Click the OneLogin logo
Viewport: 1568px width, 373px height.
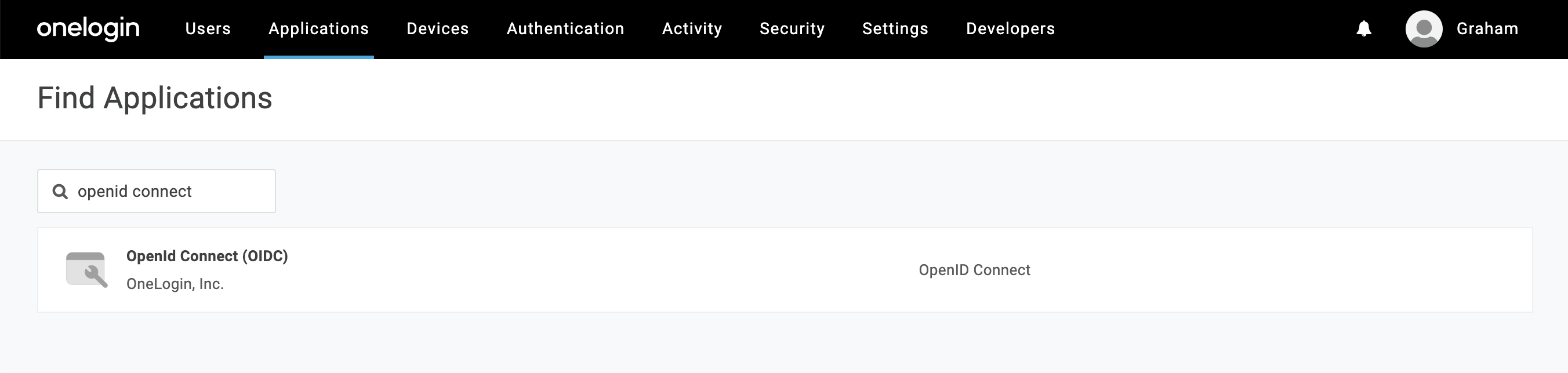(88, 28)
